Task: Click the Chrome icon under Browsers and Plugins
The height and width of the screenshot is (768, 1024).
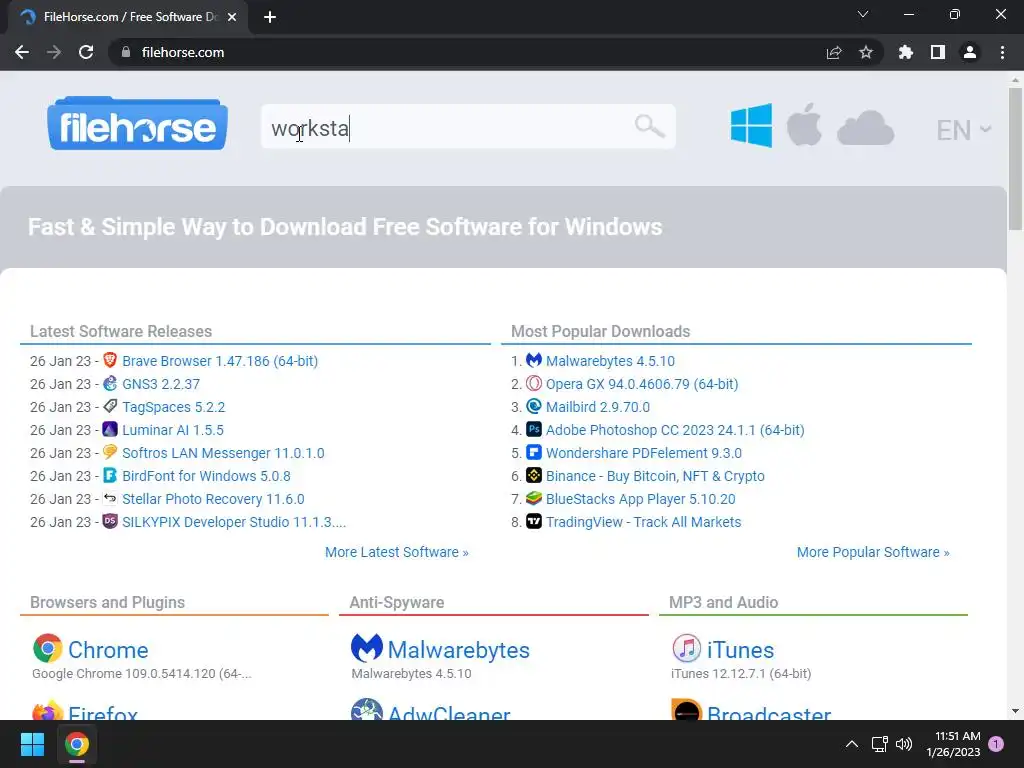Action: click(48, 648)
